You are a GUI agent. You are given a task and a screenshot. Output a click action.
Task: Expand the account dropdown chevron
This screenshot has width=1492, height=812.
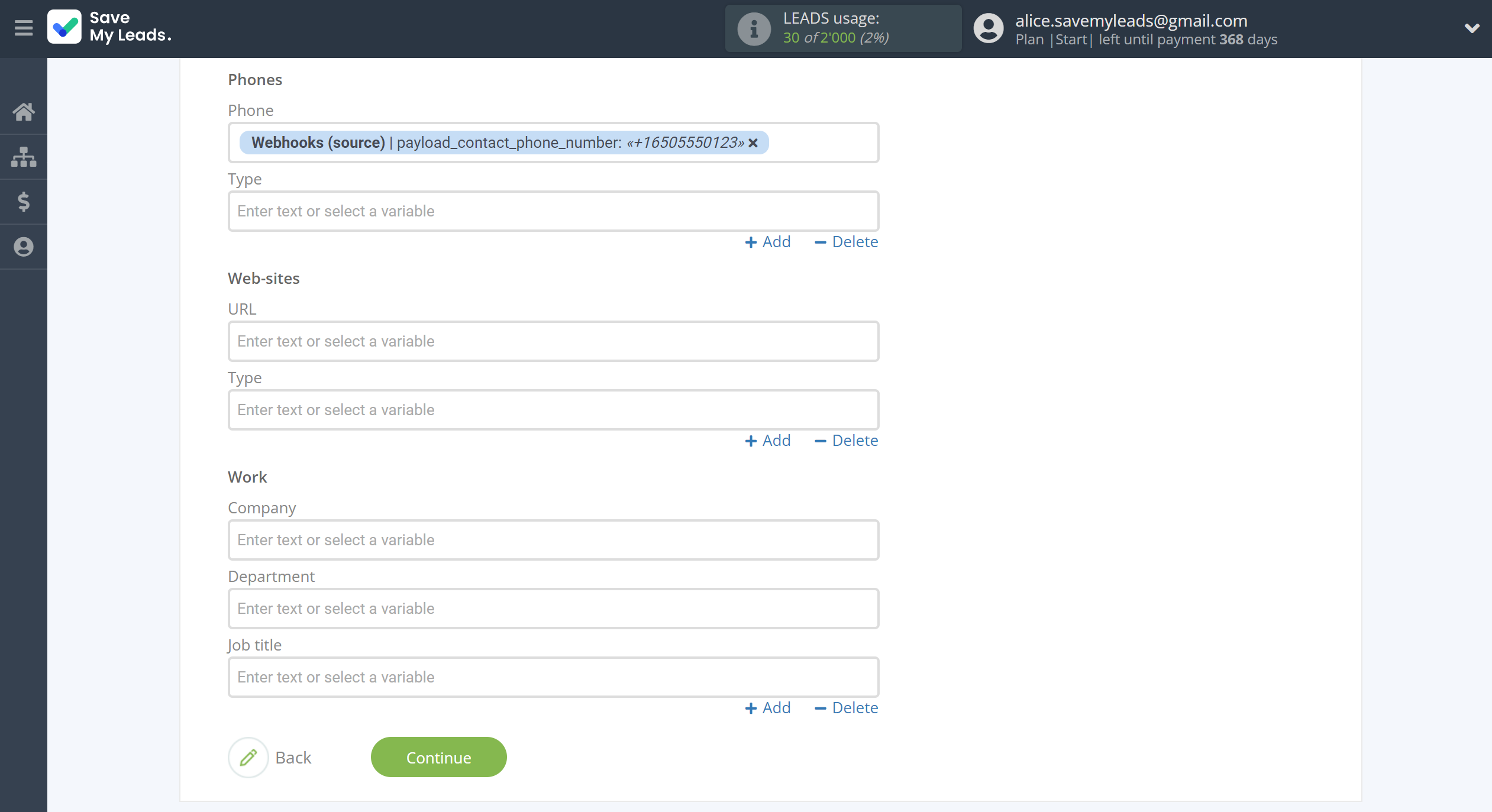(x=1472, y=28)
